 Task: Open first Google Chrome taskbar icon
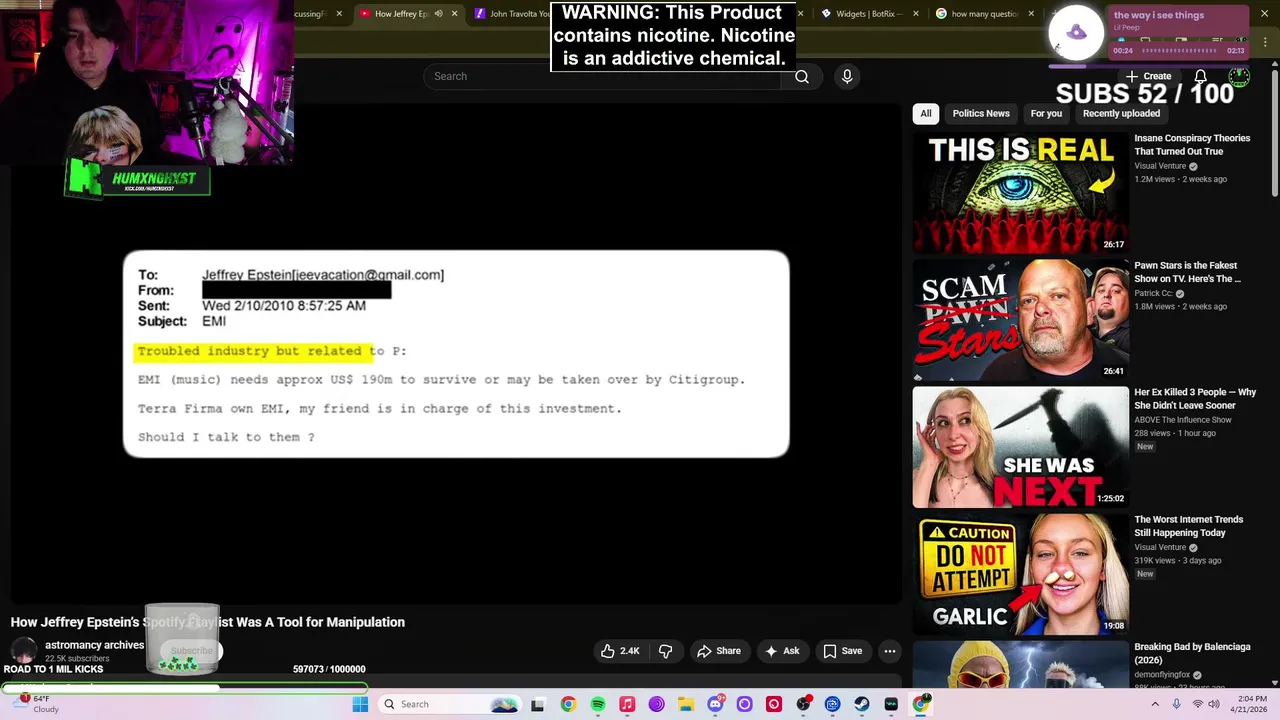pyautogui.click(x=568, y=704)
